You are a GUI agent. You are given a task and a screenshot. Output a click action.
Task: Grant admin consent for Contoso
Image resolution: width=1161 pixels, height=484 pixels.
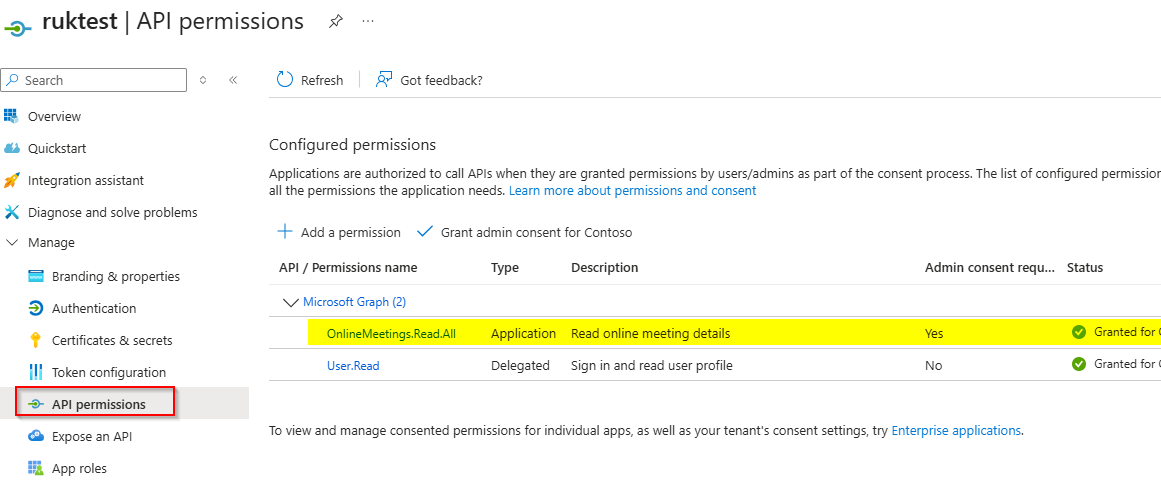click(x=524, y=232)
